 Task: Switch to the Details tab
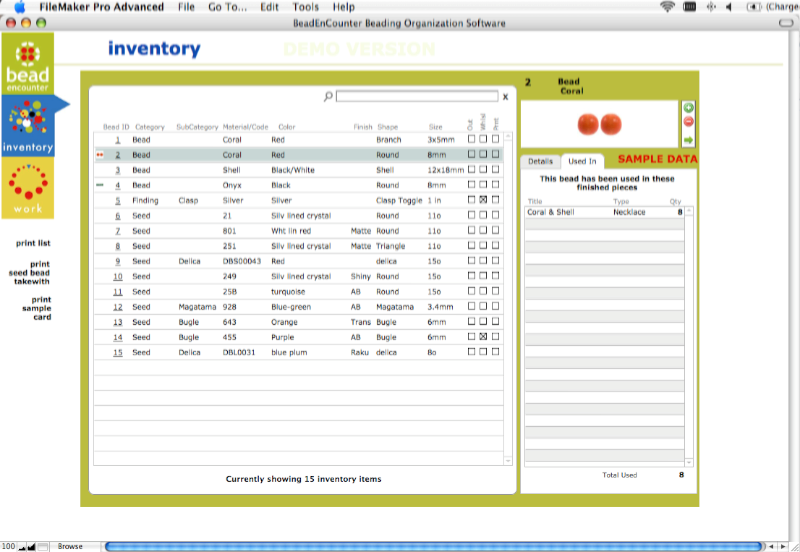point(540,161)
